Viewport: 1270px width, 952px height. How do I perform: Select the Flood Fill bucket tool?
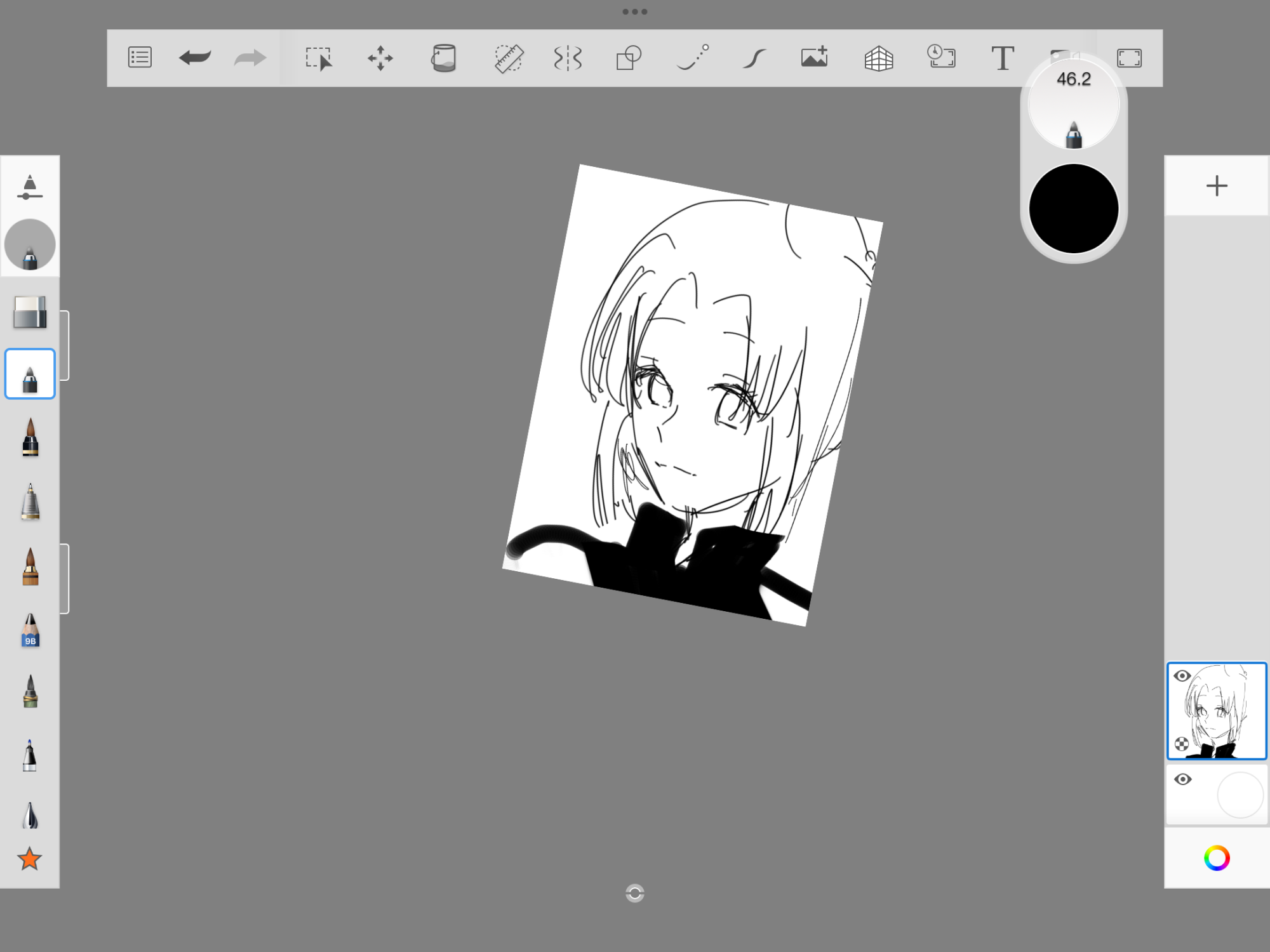[443, 58]
